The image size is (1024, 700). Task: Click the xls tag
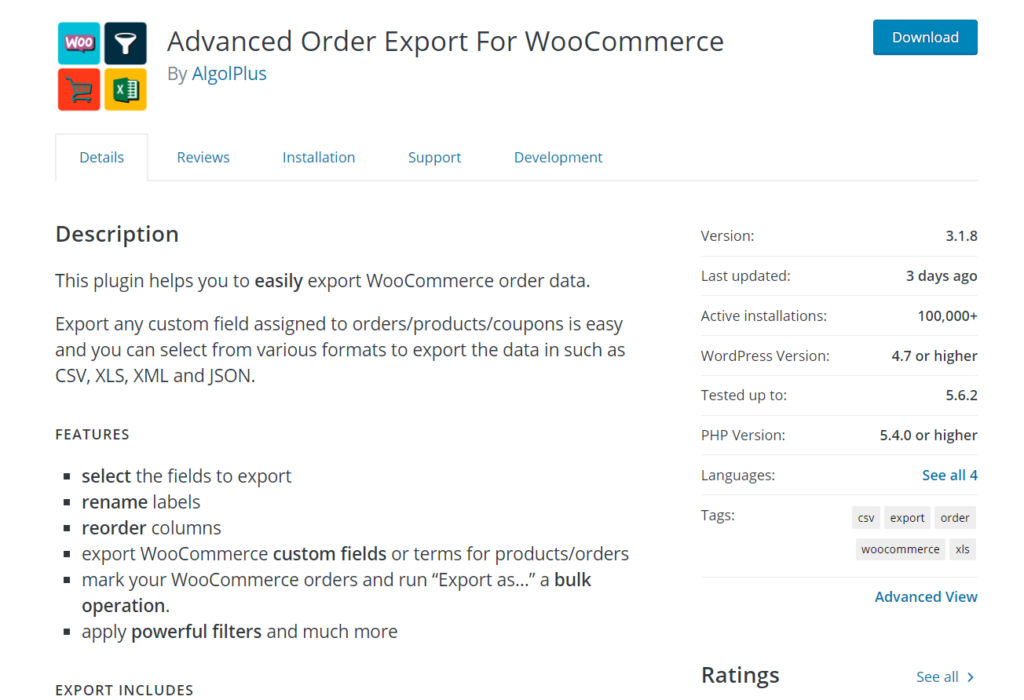pyautogui.click(x=962, y=549)
